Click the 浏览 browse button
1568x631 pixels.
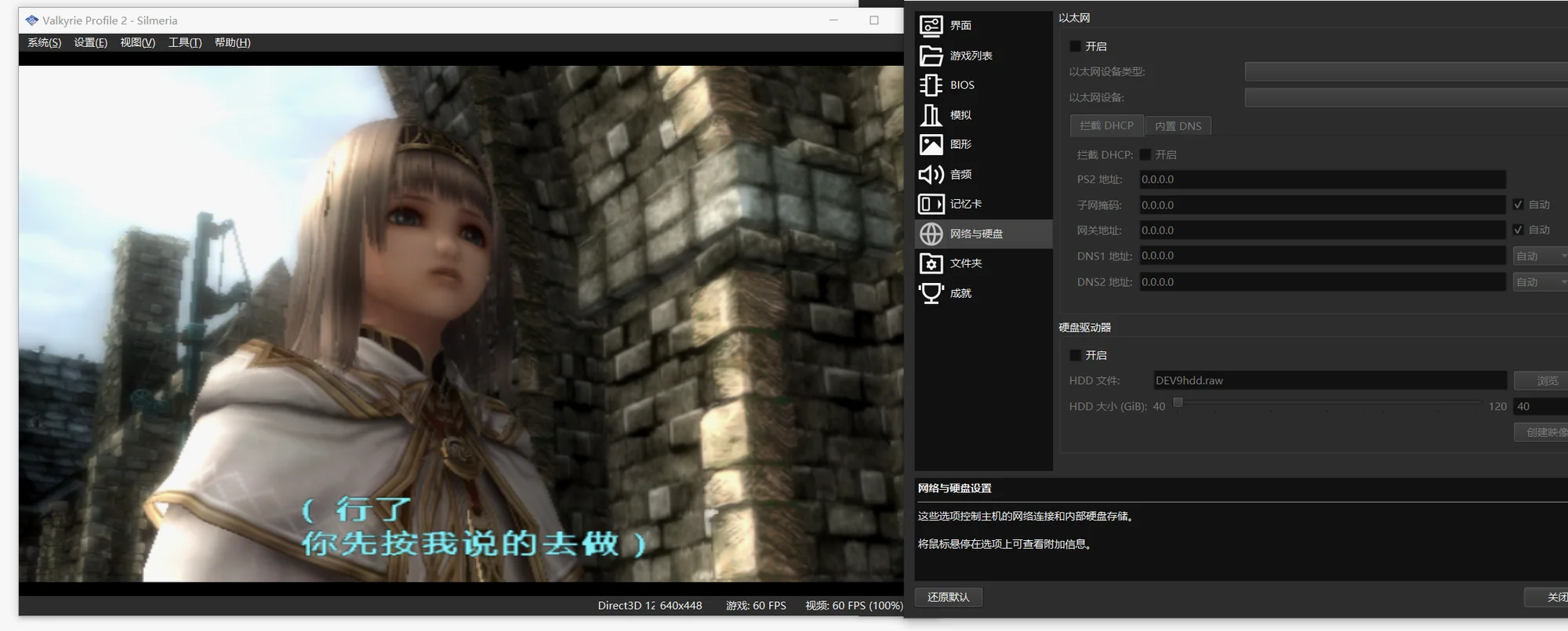pyautogui.click(x=1541, y=381)
